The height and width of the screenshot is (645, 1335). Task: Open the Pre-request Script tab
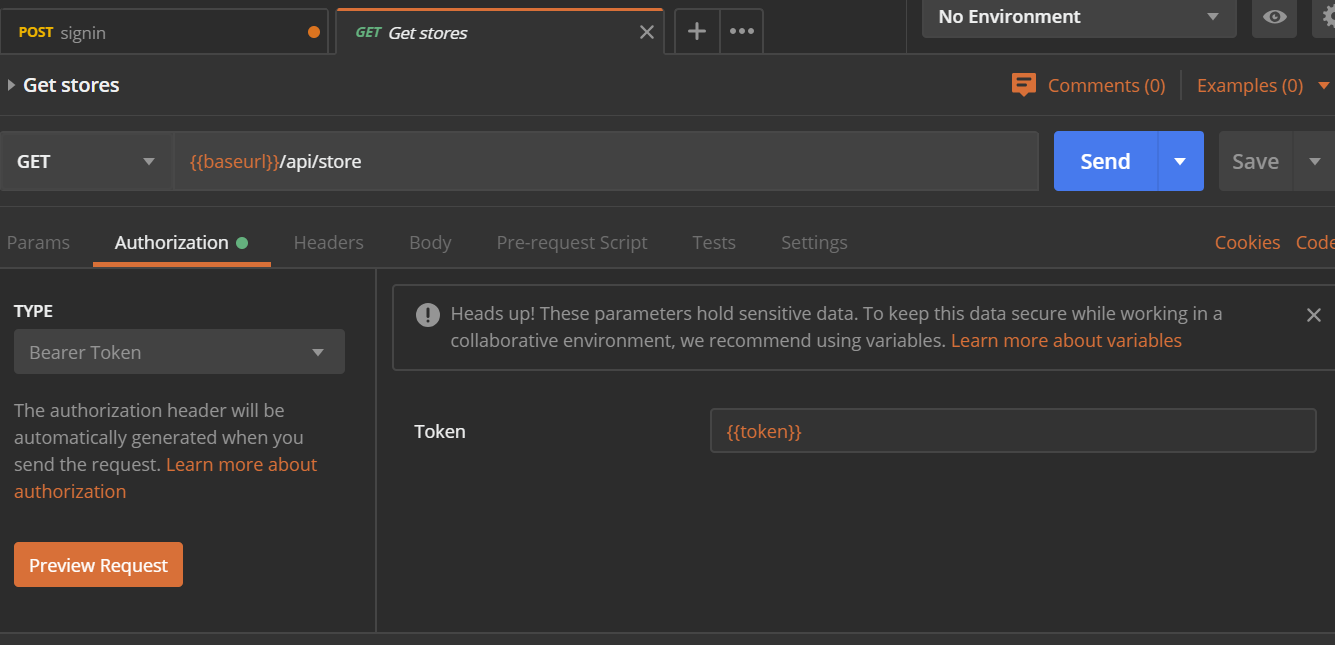pyautogui.click(x=571, y=242)
